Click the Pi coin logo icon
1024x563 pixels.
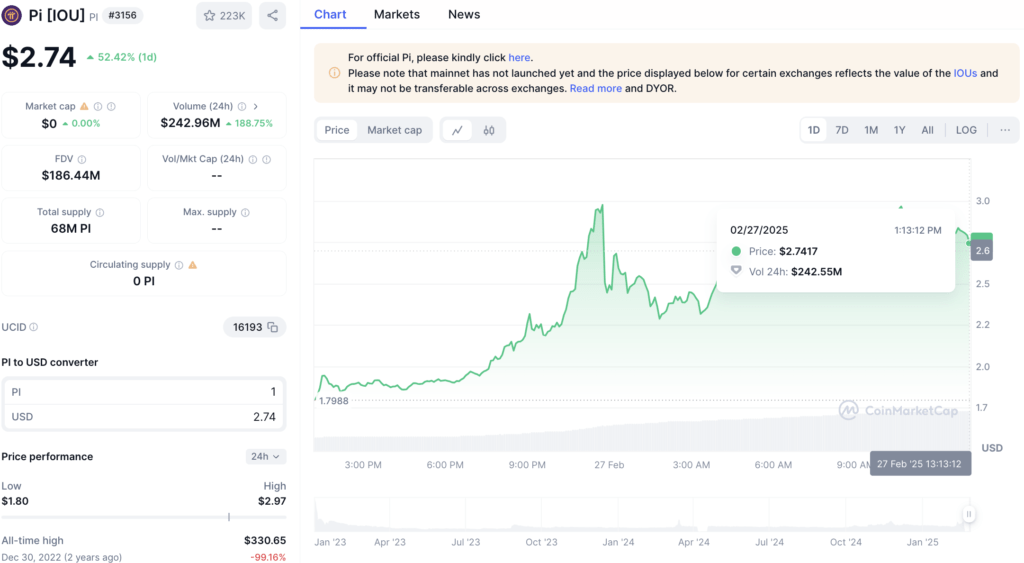pos(11,15)
